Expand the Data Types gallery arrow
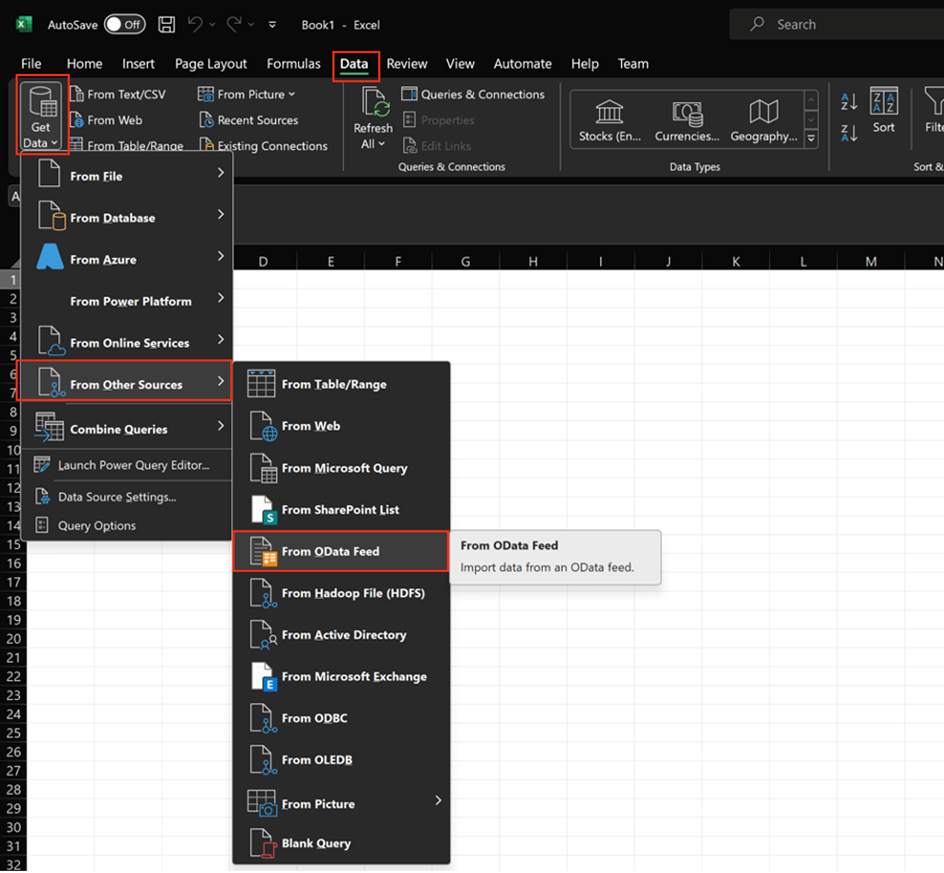944x873 pixels. click(811, 137)
